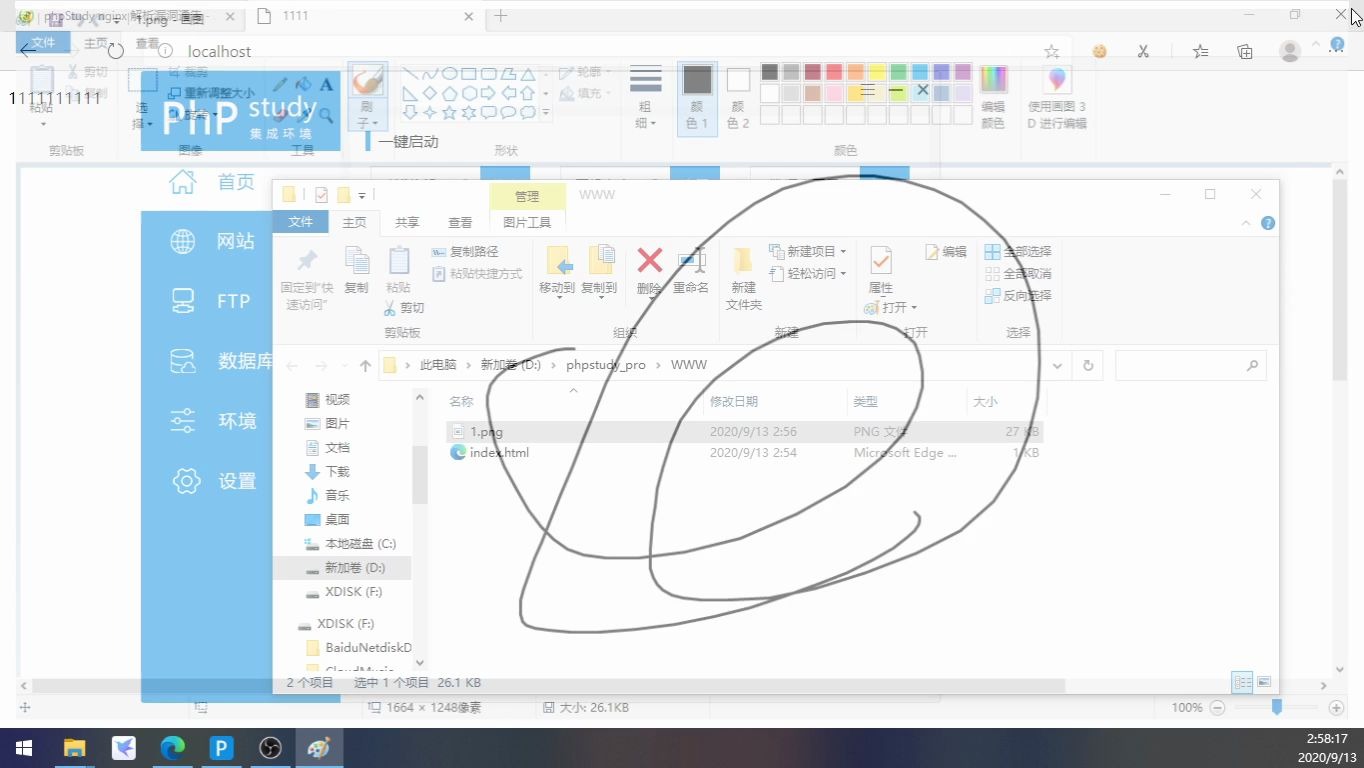1364x768 pixels.
Task: Click Explorer up-directory arrow
Action: click(x=365, y=366)
